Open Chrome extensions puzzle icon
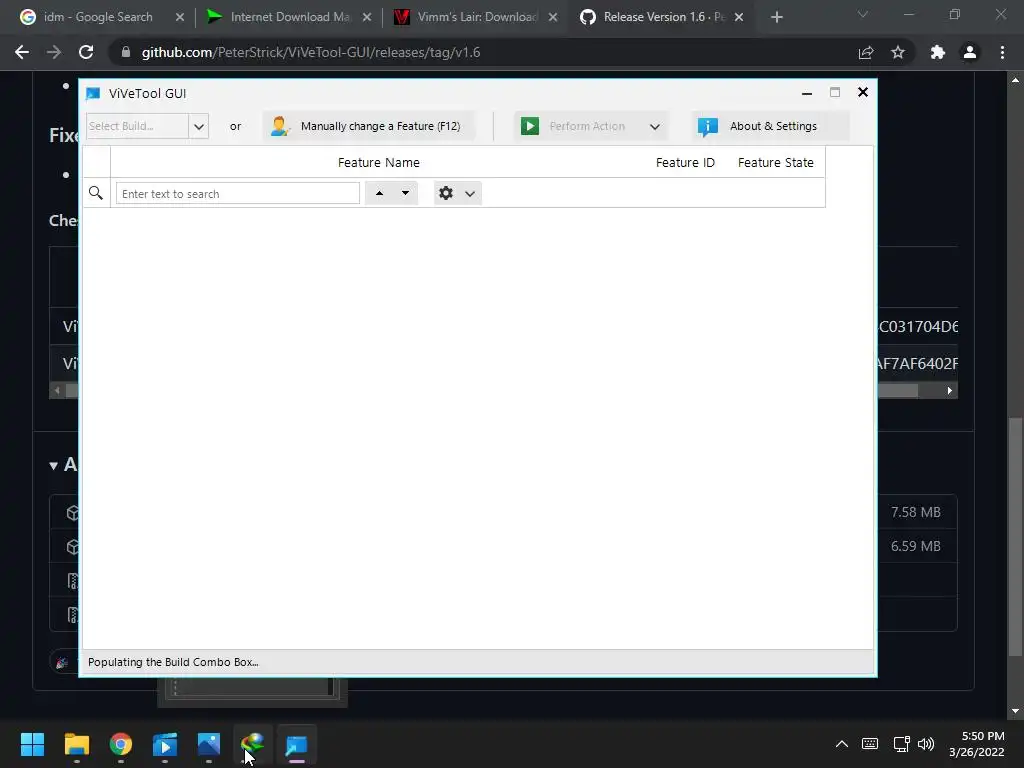The height and width of the screenshot is (768, 1024). click(938, 52)
